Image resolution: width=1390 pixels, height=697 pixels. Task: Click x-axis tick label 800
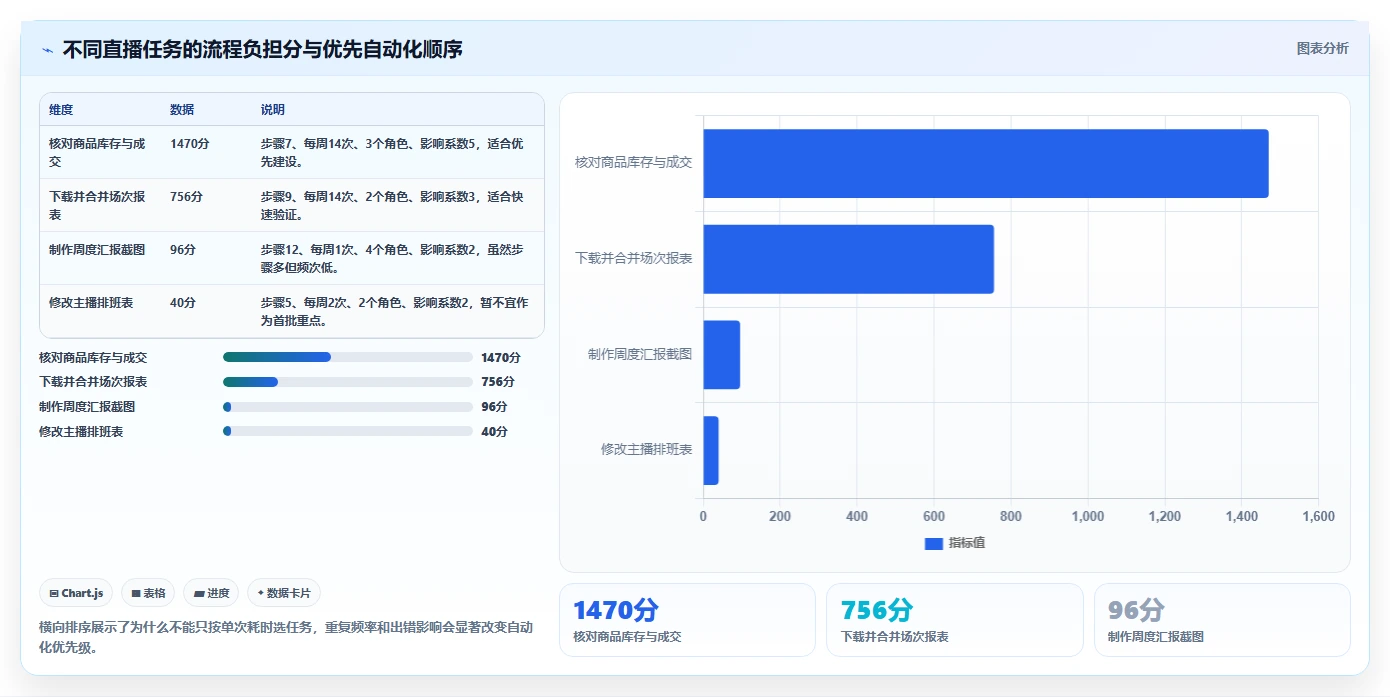coord(1011,517)
